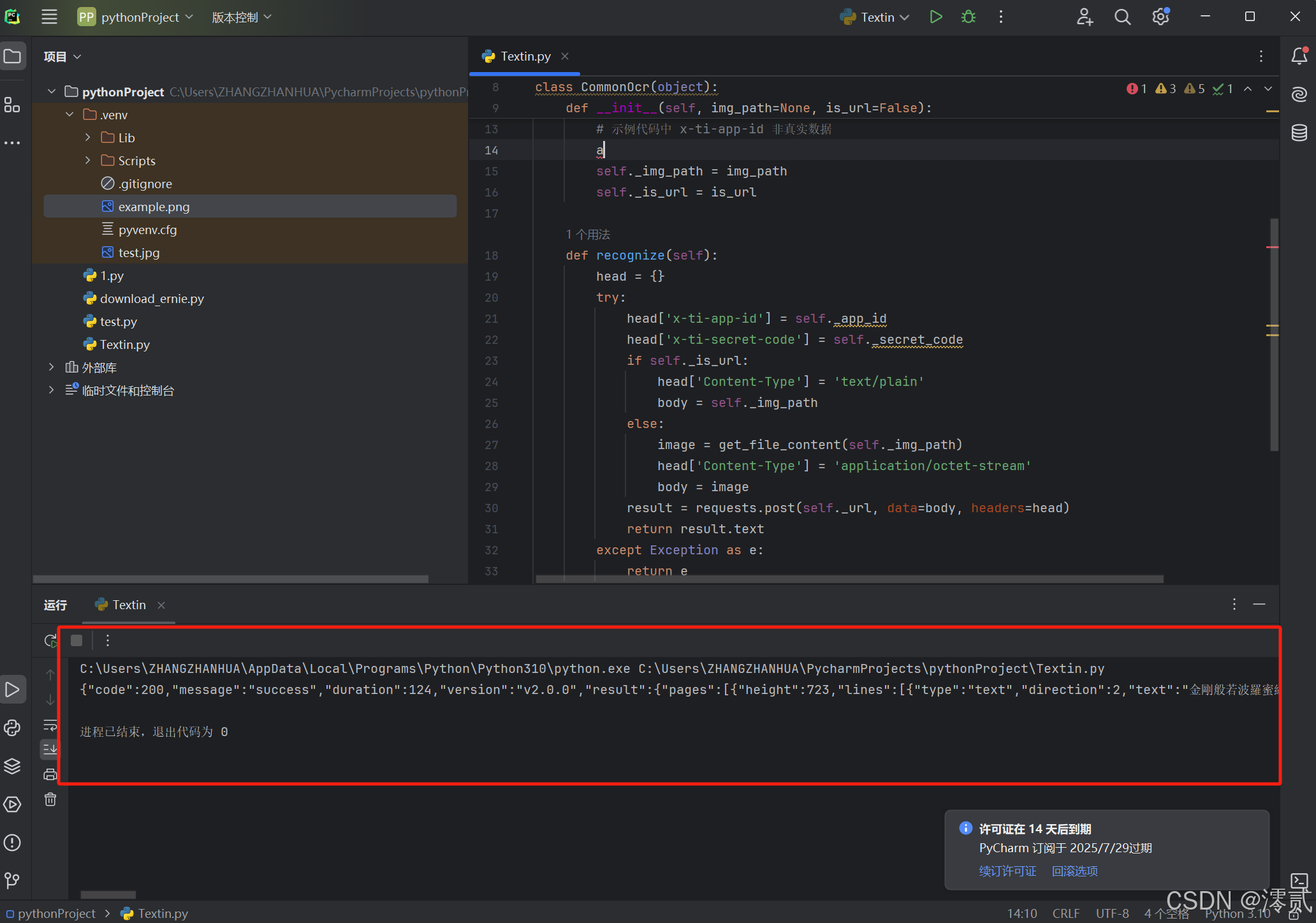Image resolution: width=1316 pixels, height=923 pixels.
Task: Clear run output with the trash icon
Action: point(50,799)
